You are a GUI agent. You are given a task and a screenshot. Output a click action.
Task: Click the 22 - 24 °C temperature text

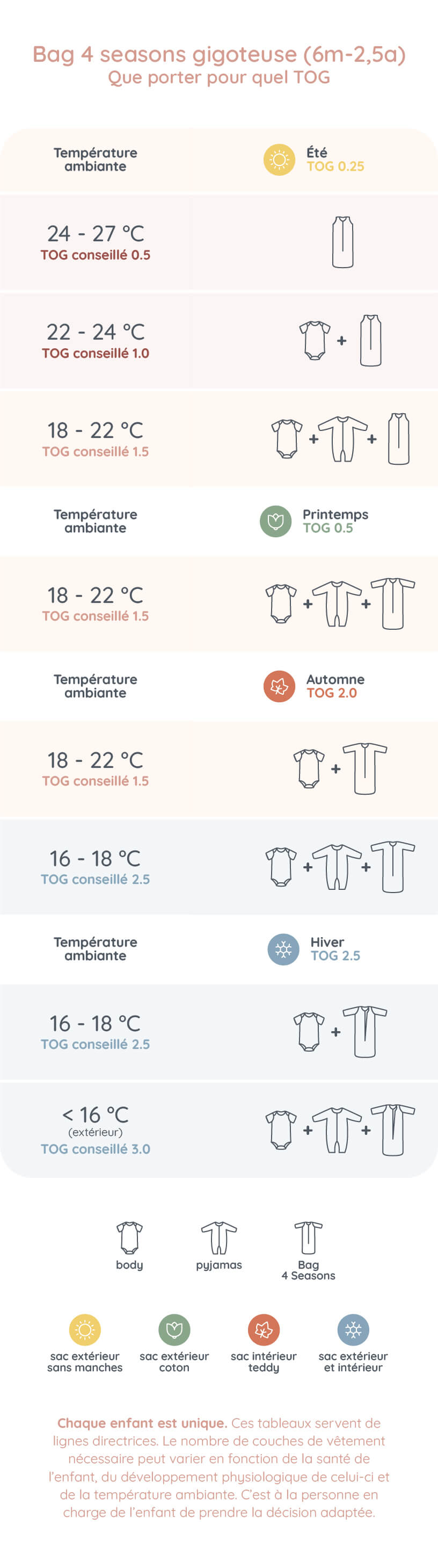click(96, 332)
